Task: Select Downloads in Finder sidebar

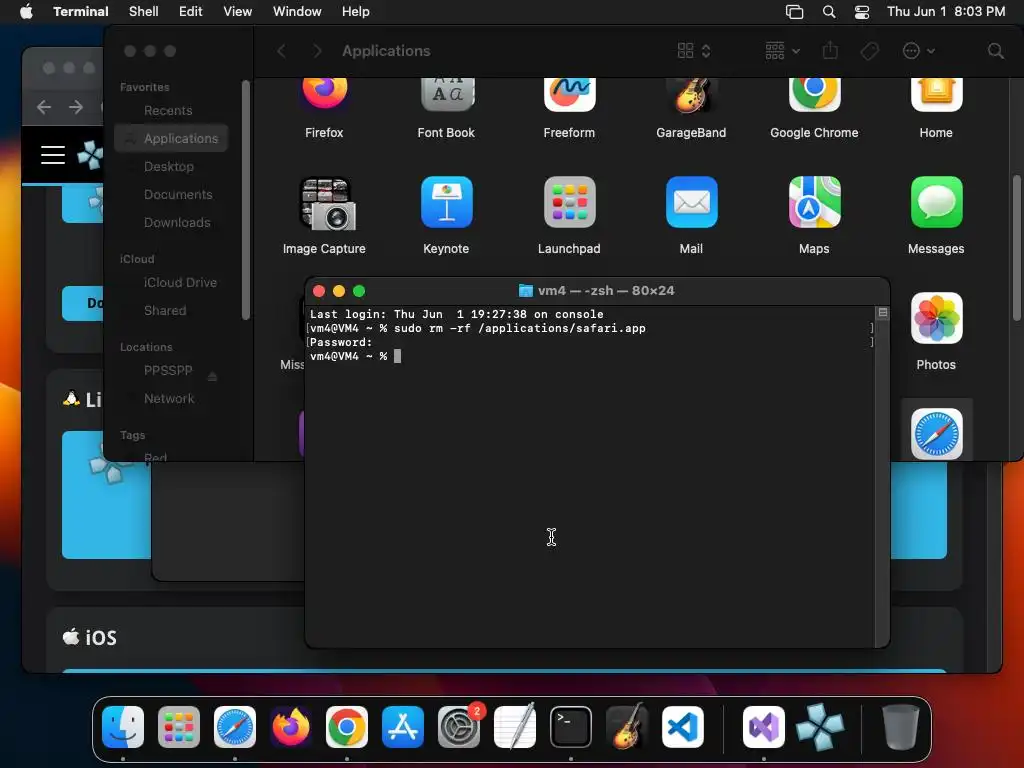Action: (171, 223)
